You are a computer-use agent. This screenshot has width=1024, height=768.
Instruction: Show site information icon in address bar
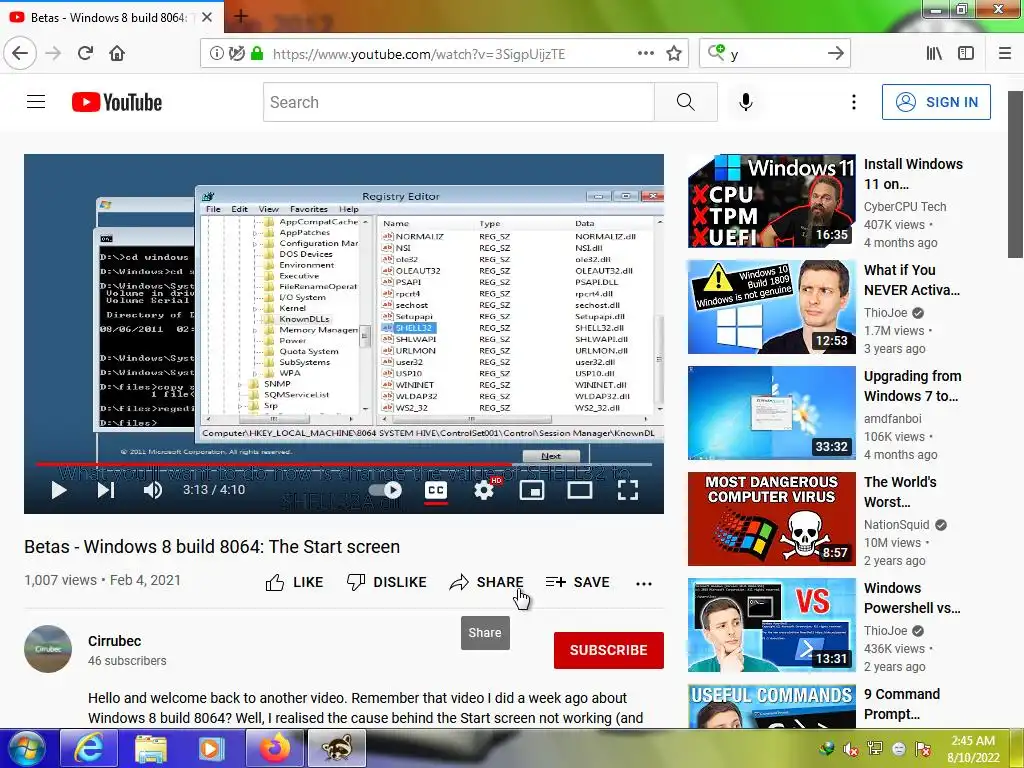coord(216,54)
